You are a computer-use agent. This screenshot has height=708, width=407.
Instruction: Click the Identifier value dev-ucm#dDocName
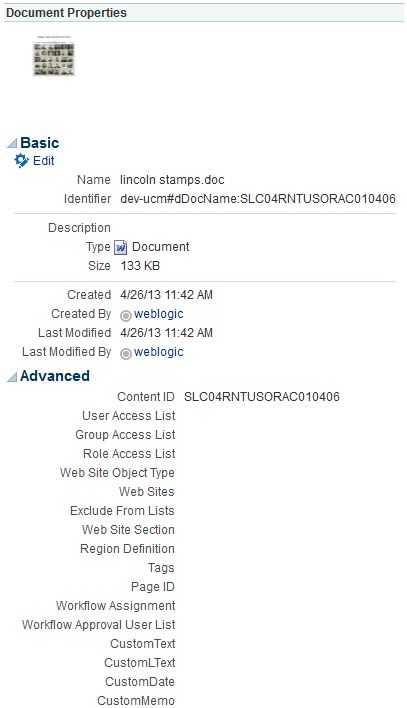click(x=258, y=199)
